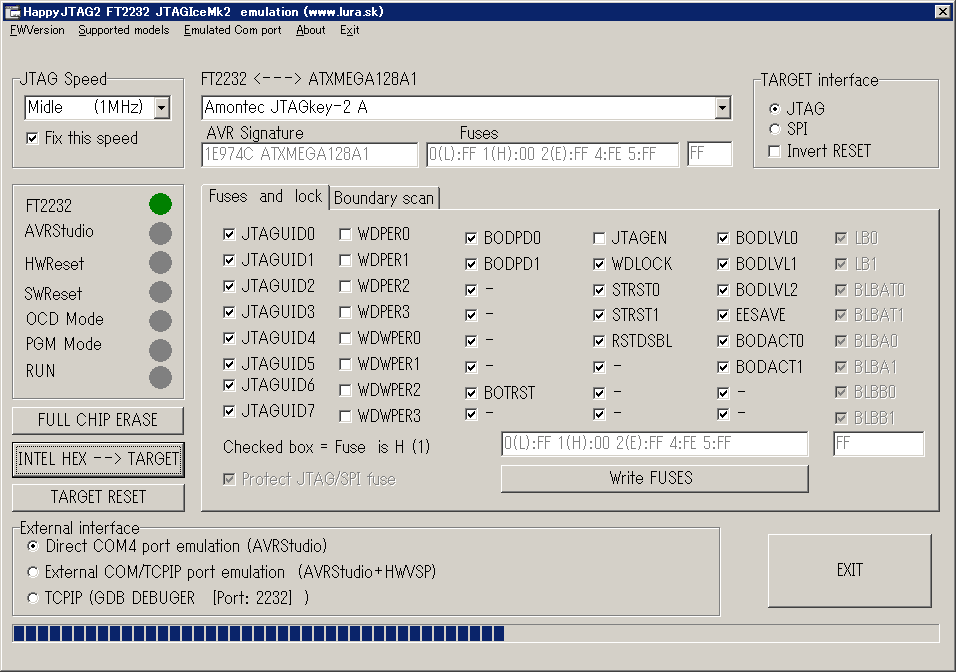Enable the WDWPER0 fuse checkbox
This screenshot has width=956, height=672.
[345, 338]
